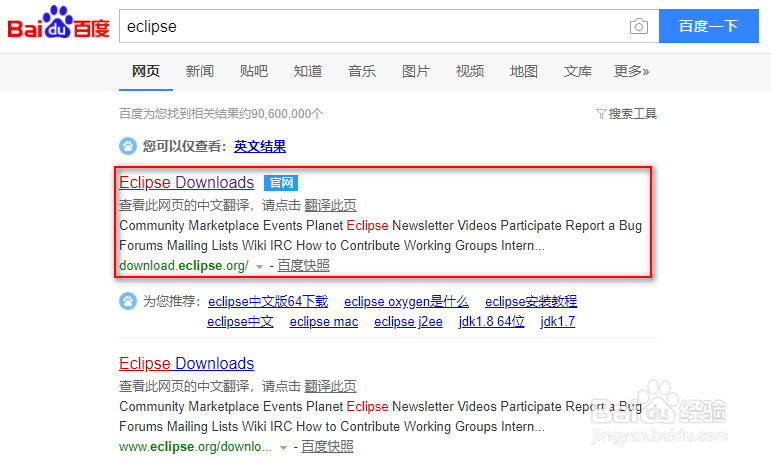Switch to the 新闻 tab
This screenshot has width=771, height=462.
[x=200, y=71]
